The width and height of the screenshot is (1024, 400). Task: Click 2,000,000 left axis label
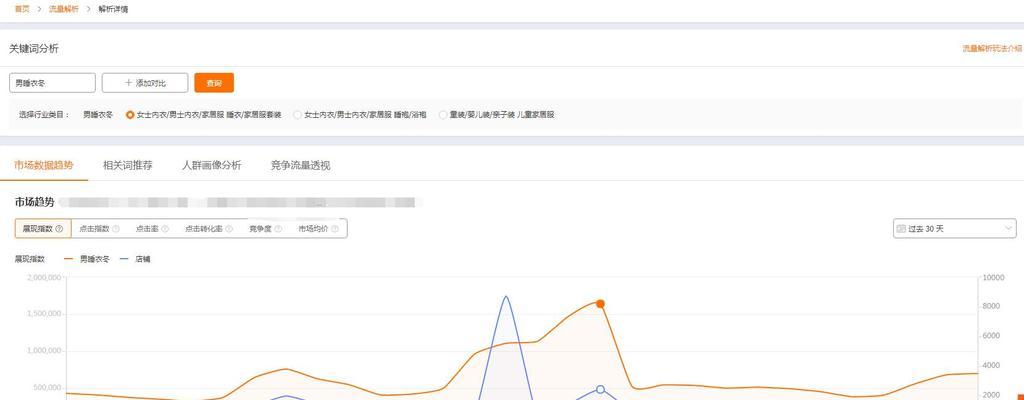[44, 278]
